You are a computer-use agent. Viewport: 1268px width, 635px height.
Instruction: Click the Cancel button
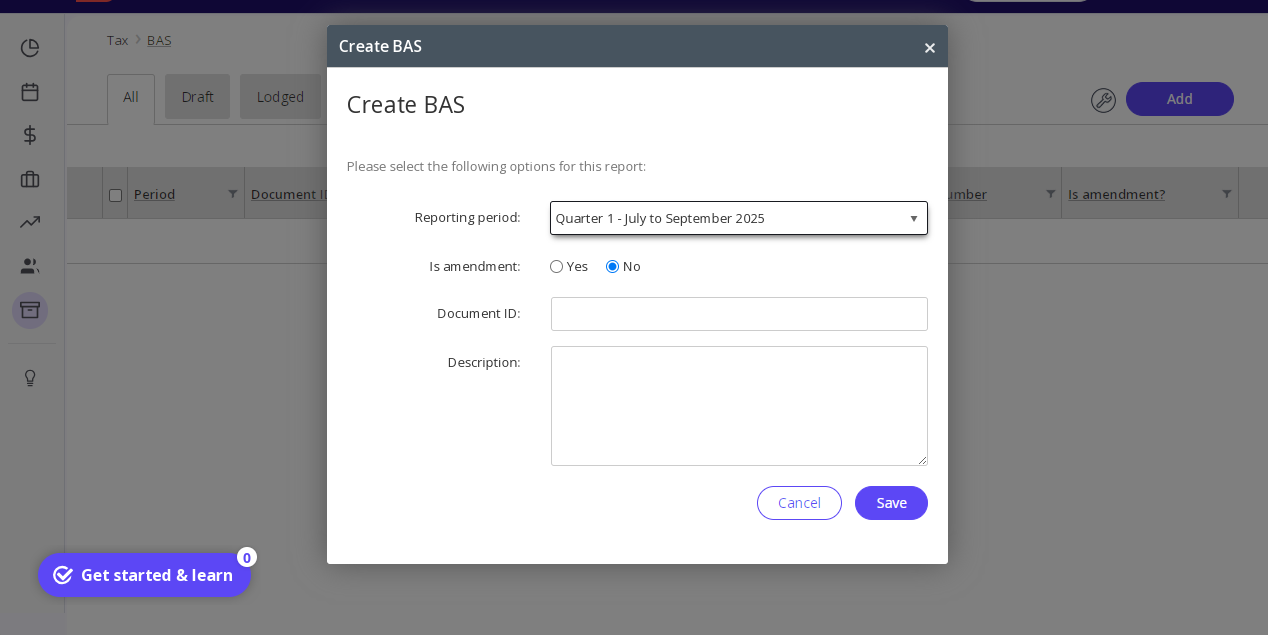click(x=799, y=503)
